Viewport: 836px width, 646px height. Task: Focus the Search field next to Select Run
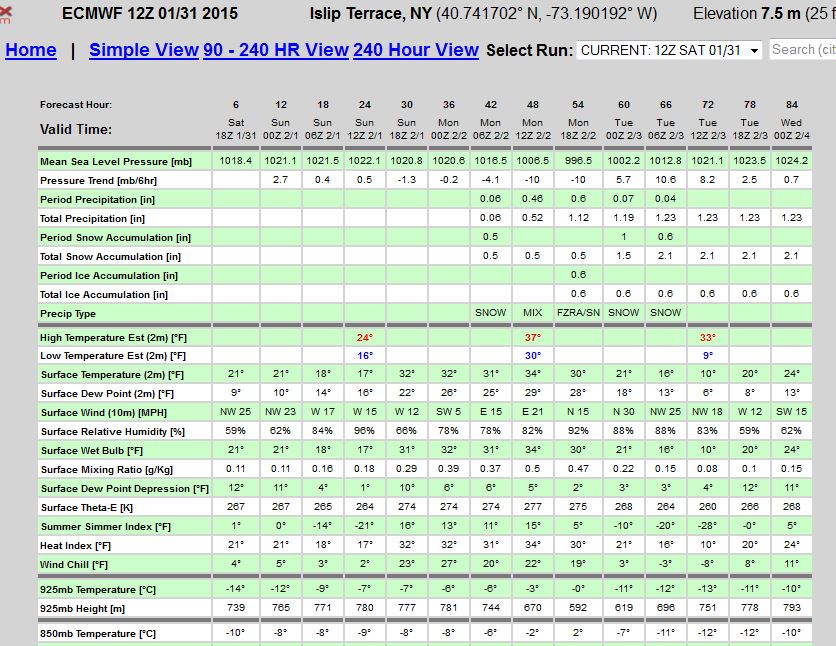click(802, 50)
